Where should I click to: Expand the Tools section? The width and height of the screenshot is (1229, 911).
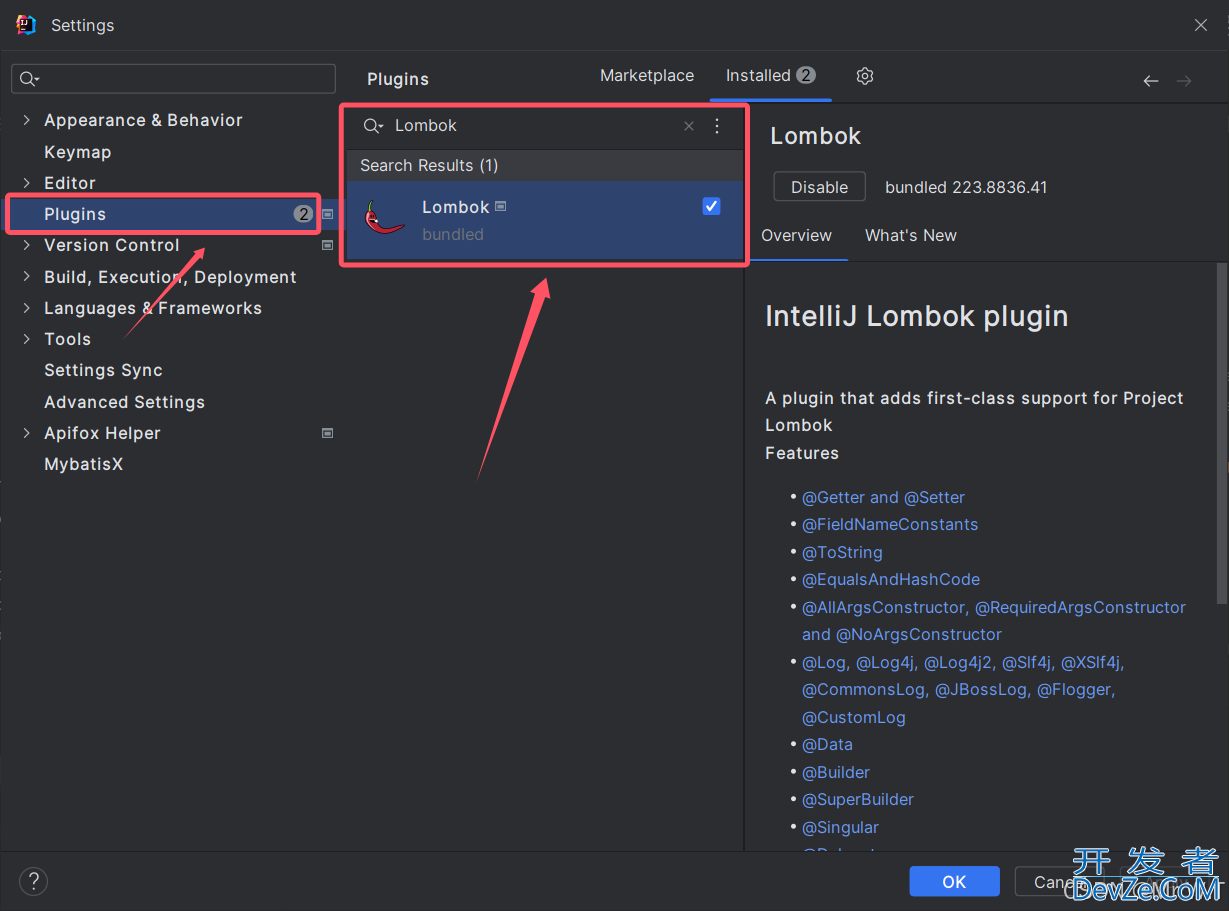pos(26,339)
